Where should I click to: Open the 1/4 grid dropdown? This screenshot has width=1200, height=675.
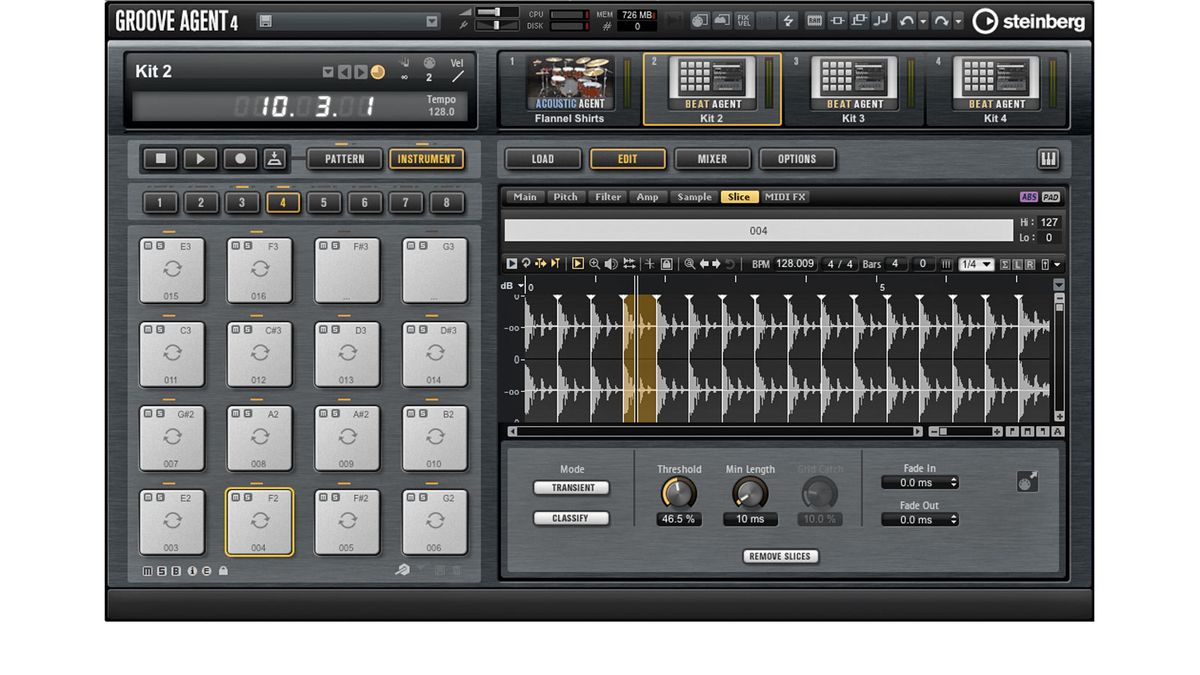(976, 264)
